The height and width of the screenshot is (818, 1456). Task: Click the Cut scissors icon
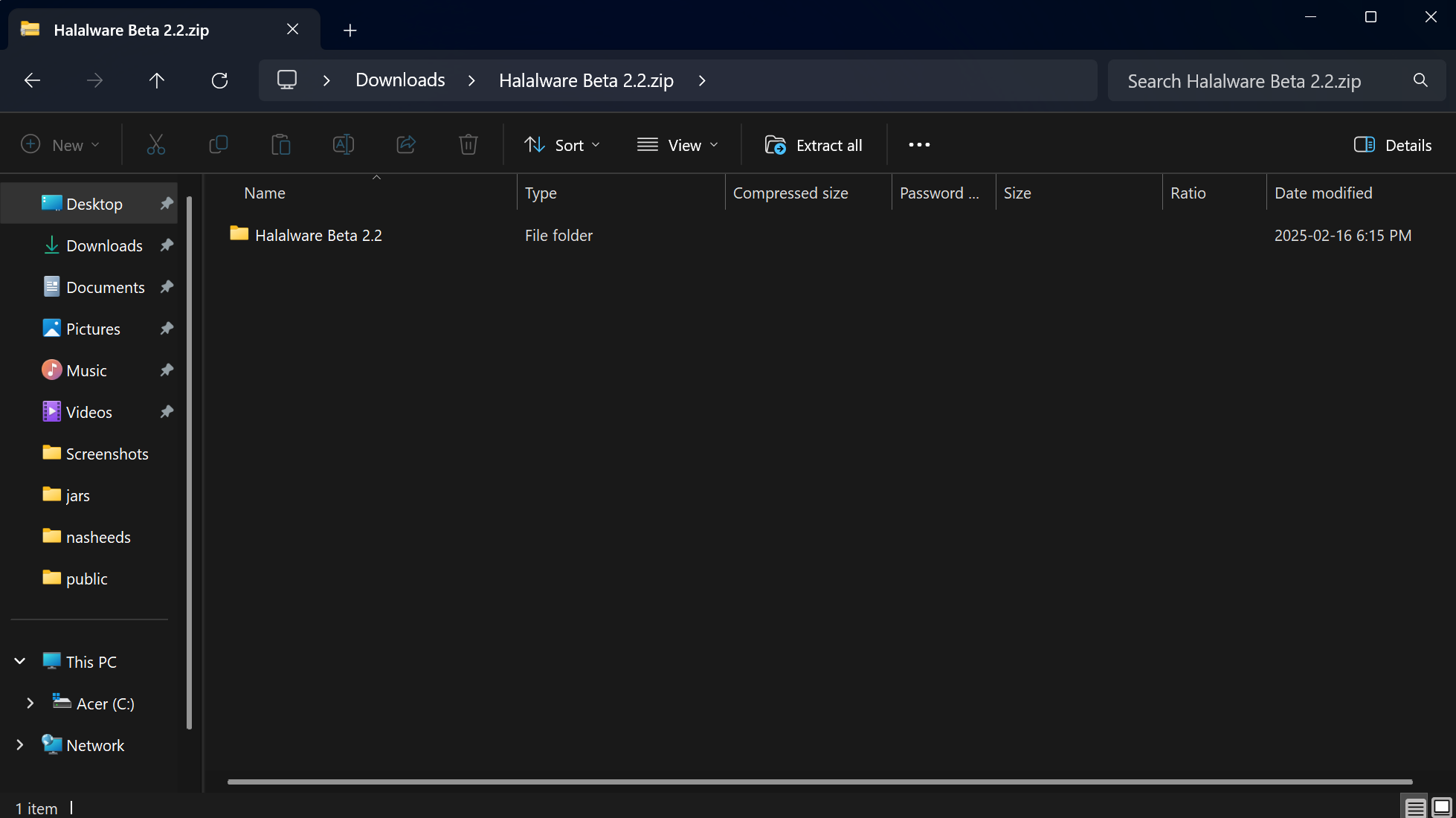[155, 144]
